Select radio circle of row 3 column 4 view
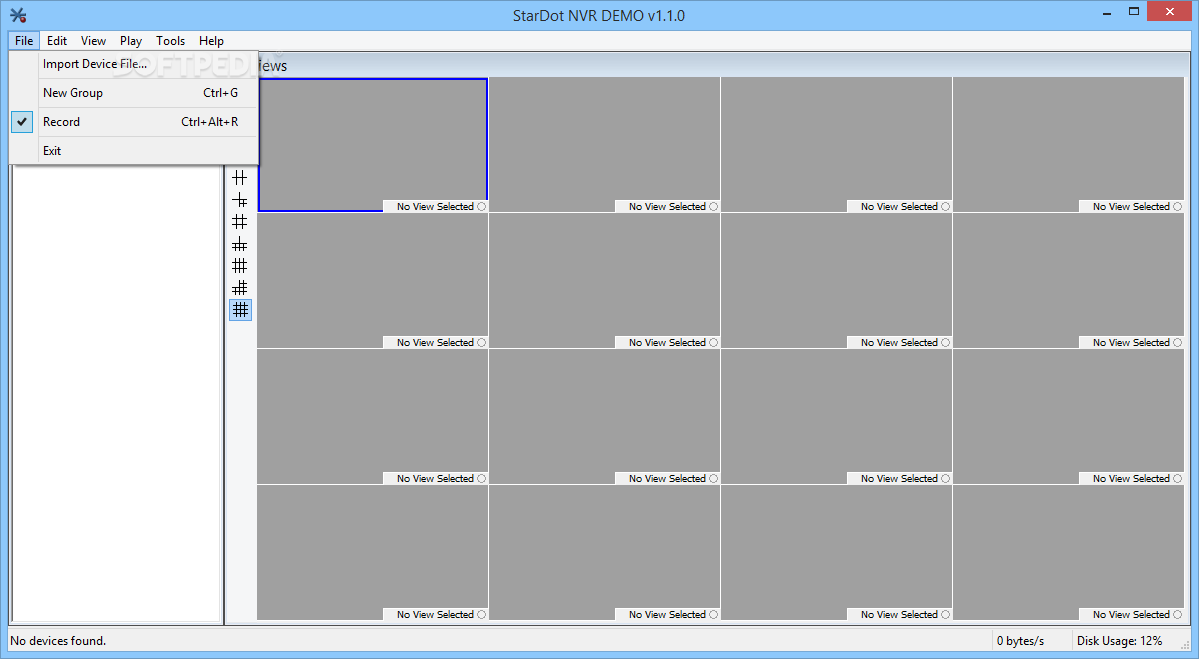1199x659 pixels. (x=1178, y=479)
